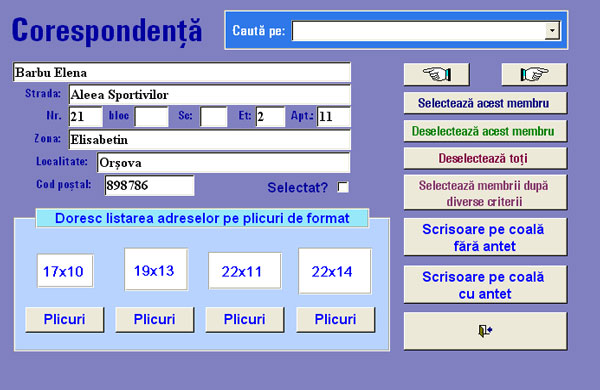This screenshot has width=600, height=390.
Task: Click Deselectează toți button
Action: point(485,158)
